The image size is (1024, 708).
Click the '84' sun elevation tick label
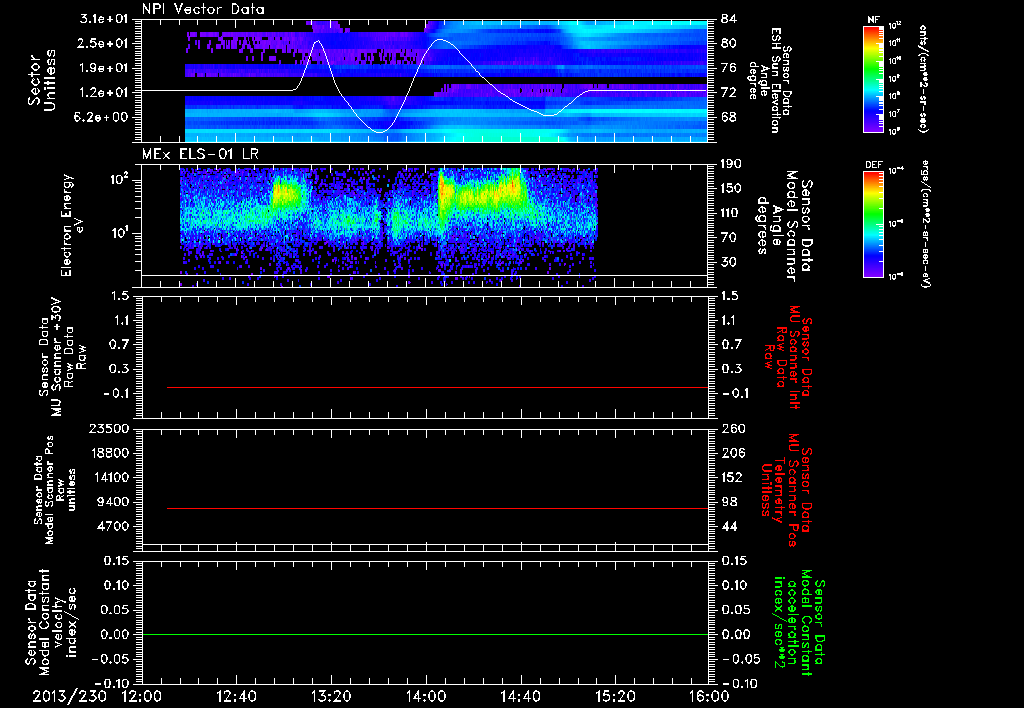729,19
